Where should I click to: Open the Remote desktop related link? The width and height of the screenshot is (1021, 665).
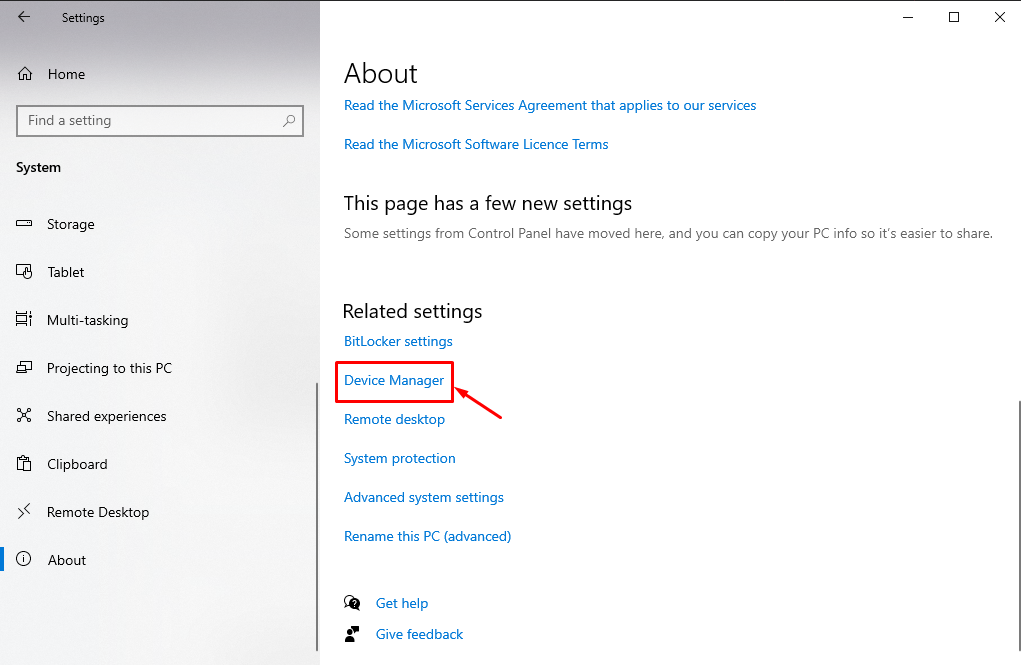[x=394, y=419]
